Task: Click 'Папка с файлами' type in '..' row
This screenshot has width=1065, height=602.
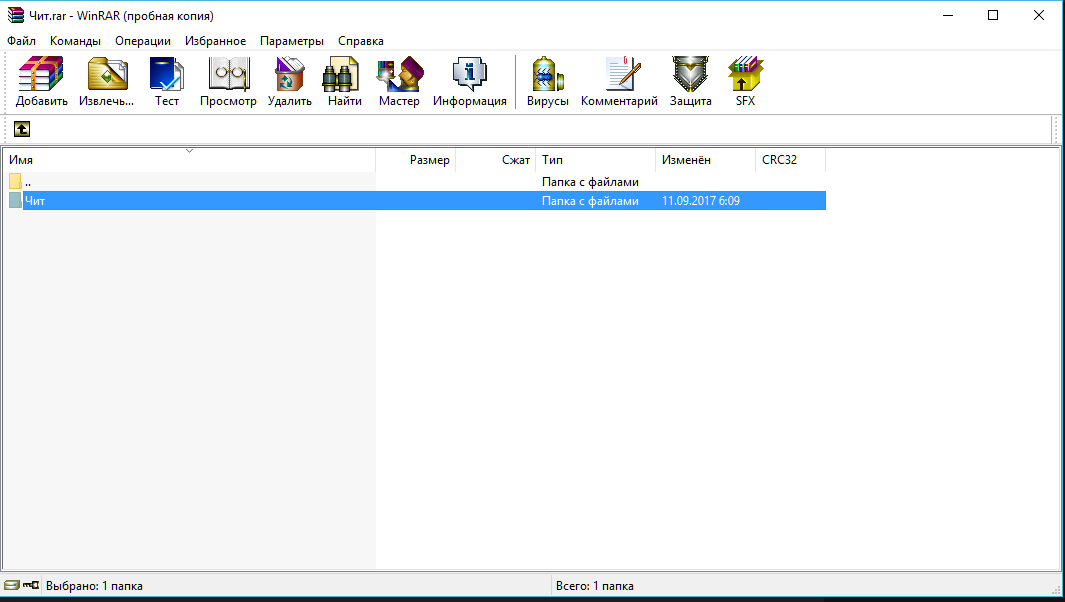Action: [x=590, y=181]
